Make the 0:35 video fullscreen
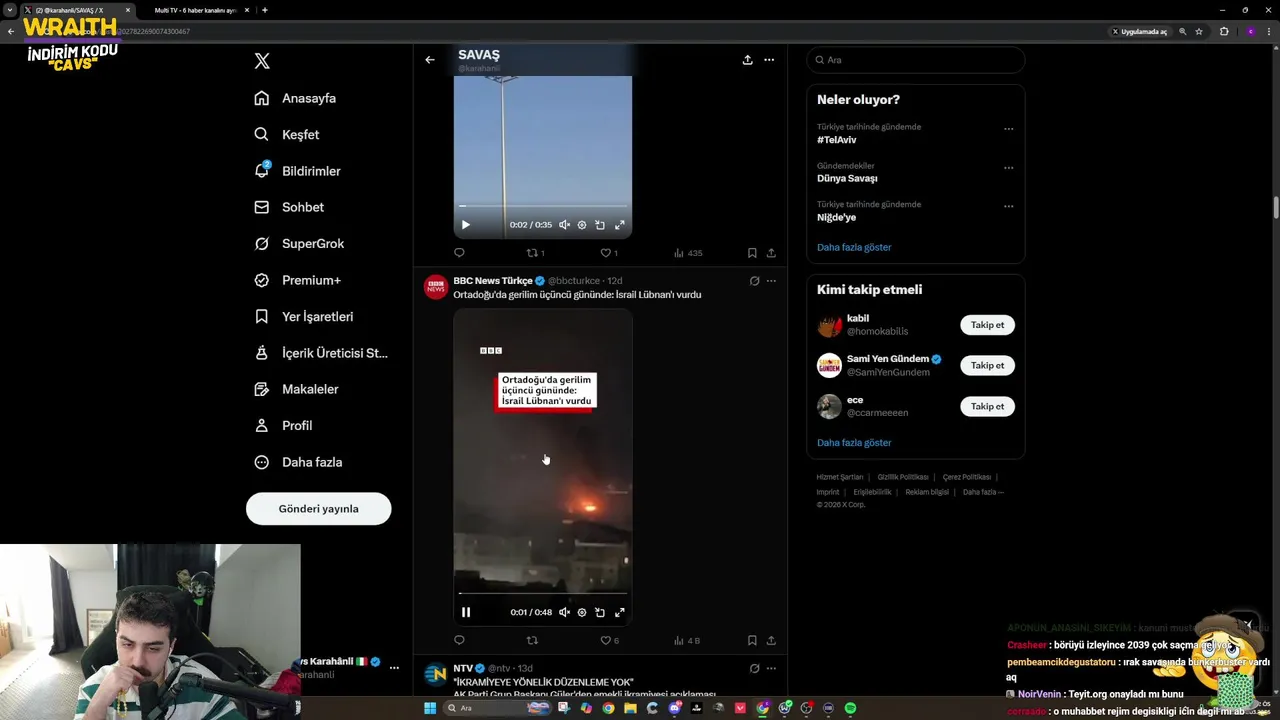Viewport: 1280px width, 720px height. pyautogui.click(x=619, y=225)
